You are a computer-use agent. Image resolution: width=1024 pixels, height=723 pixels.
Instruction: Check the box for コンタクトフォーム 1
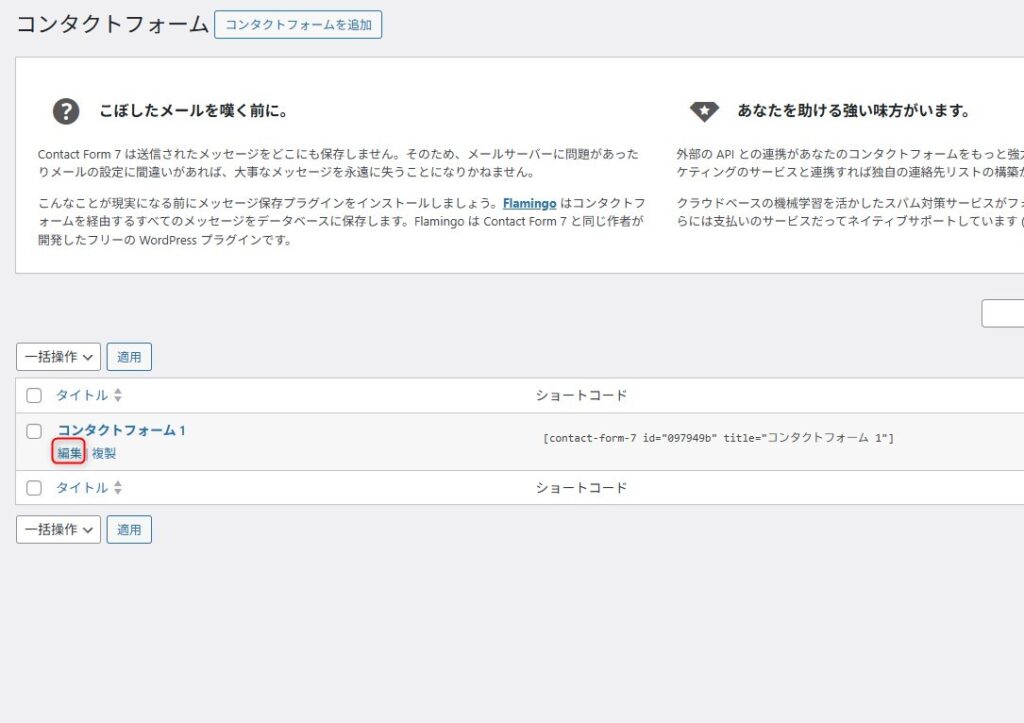(x=34, y=431)
